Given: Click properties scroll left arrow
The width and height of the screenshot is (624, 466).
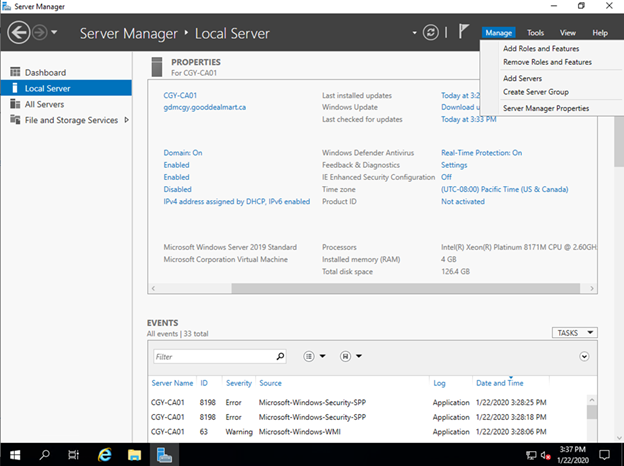Looking at the screenshot, I should 153,288.
